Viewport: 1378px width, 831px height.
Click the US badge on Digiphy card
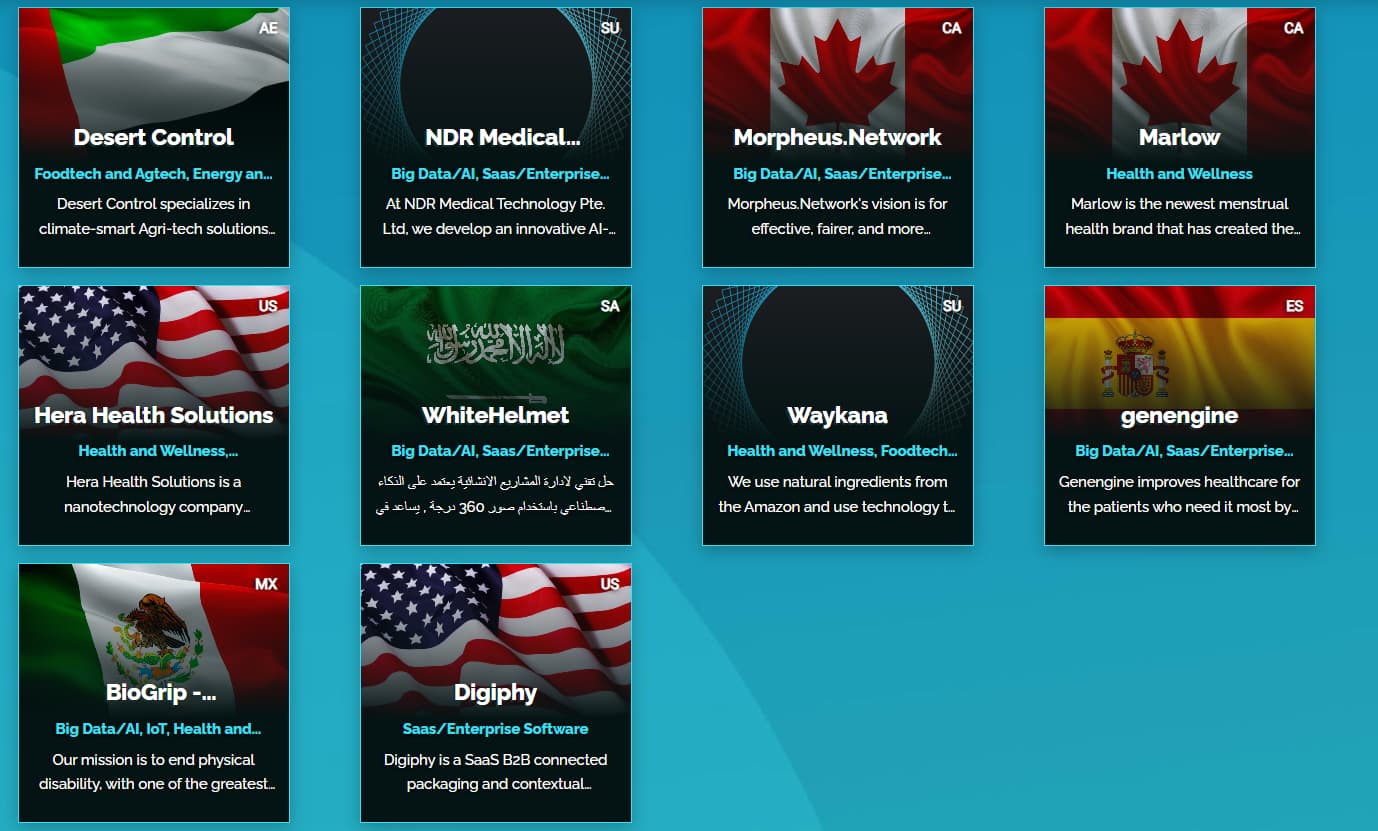click(x=610, y=584)
